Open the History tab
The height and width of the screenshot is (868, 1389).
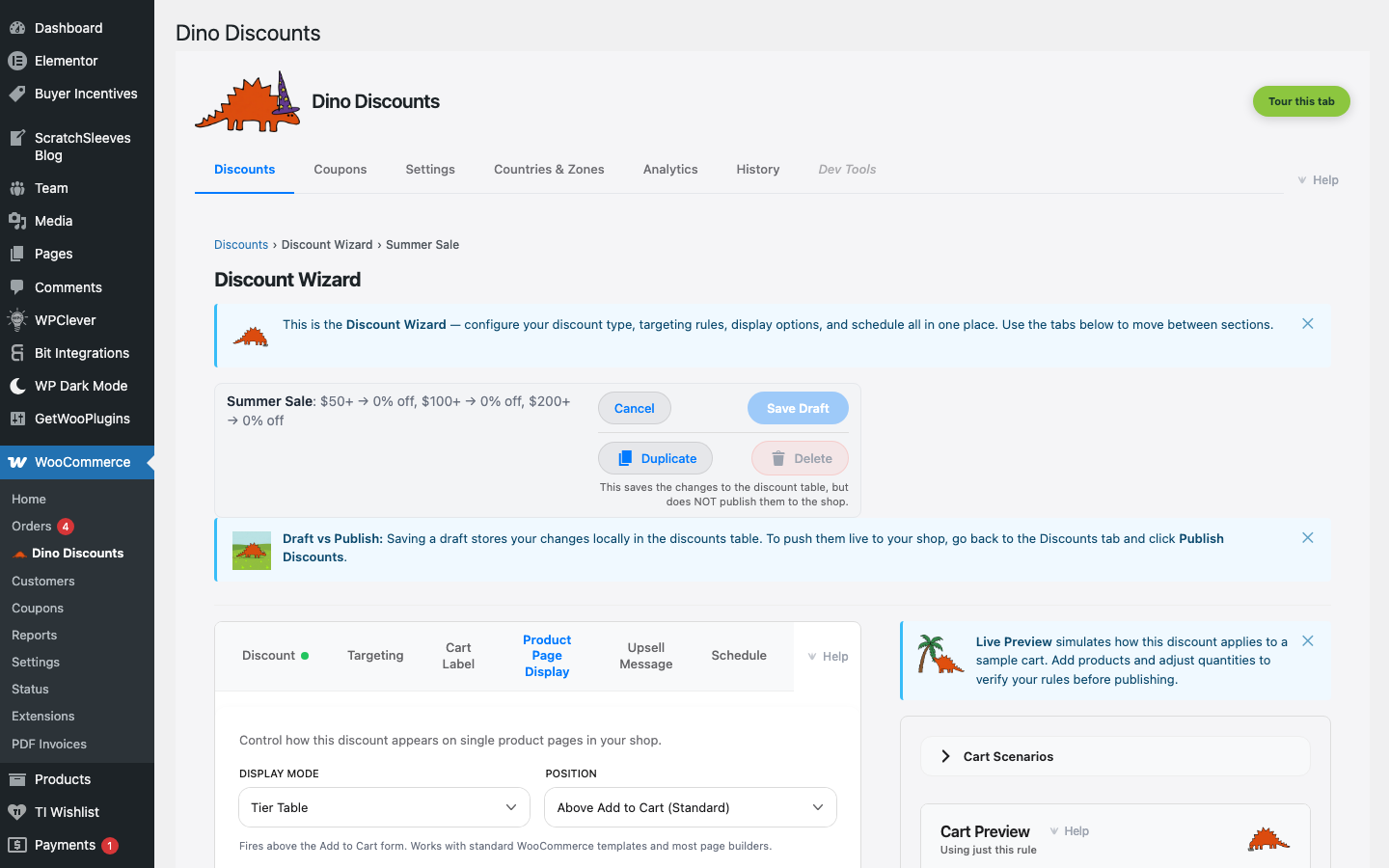[x=758, y=170]
